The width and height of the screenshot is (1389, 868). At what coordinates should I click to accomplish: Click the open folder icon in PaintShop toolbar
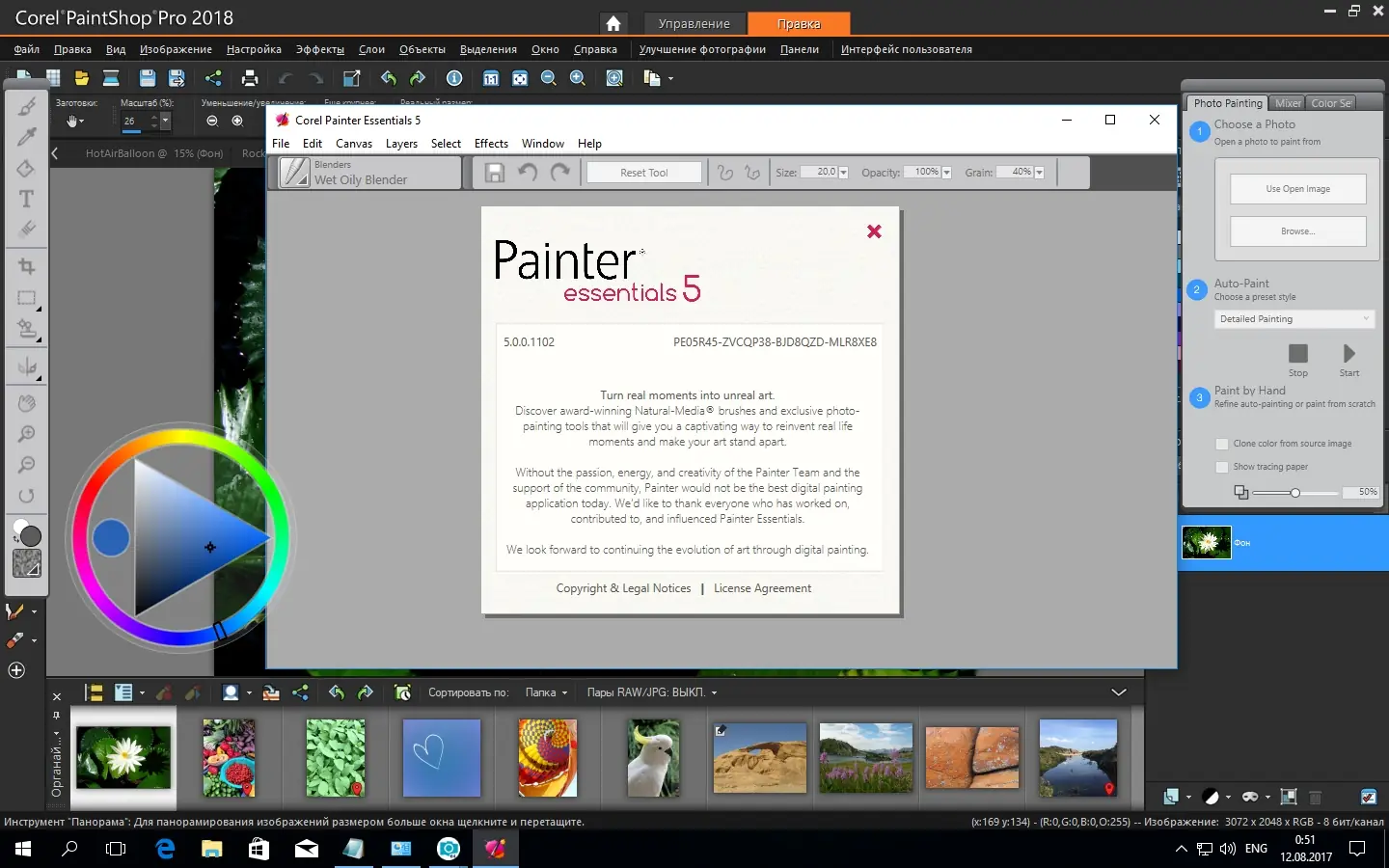click(x=82, y=78)
